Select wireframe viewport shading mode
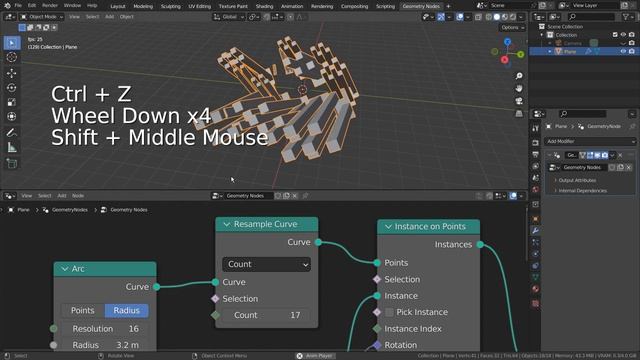Viewport: 640px width, 360px height. [x=489, y=17]
